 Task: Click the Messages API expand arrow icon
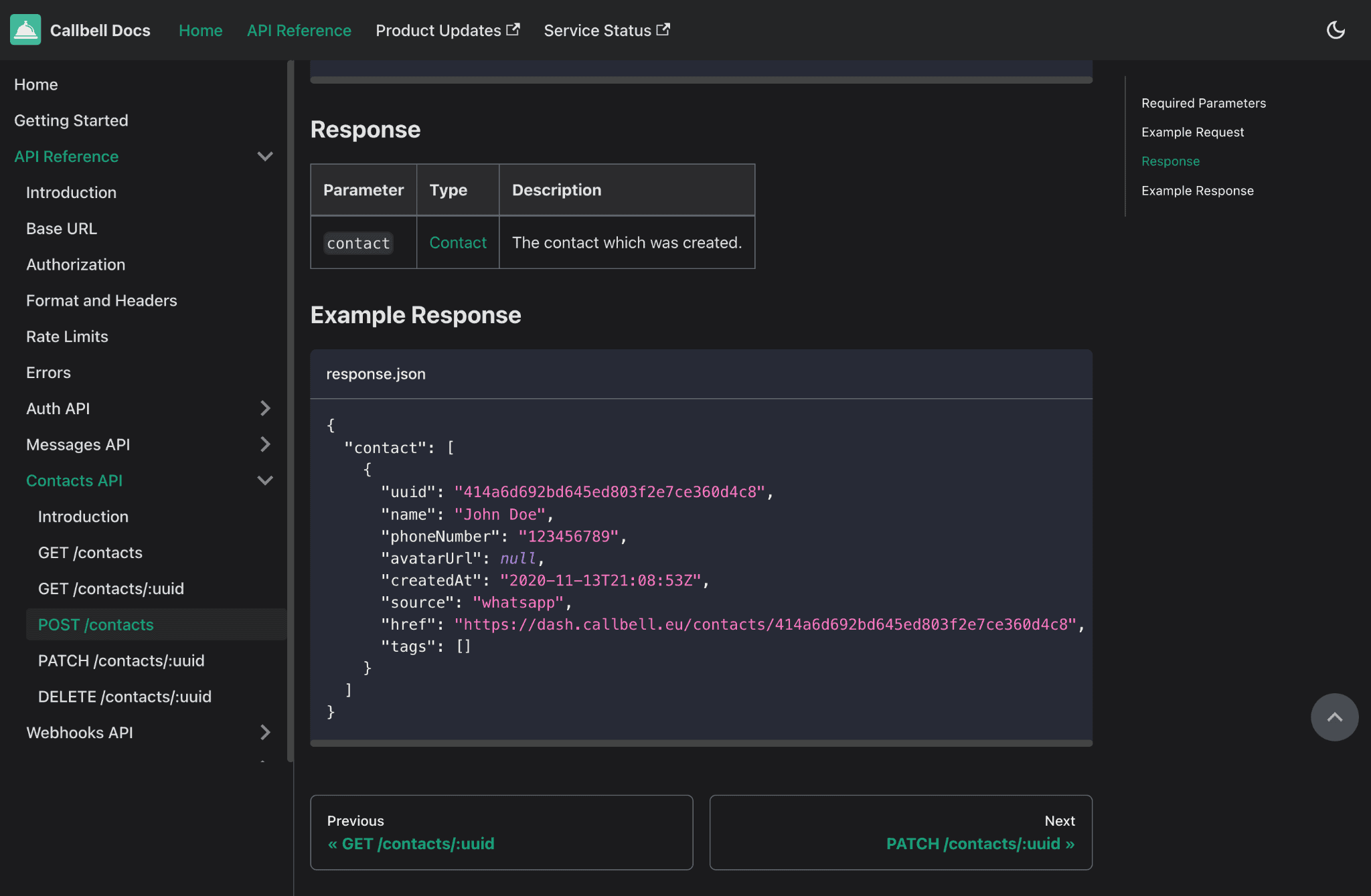pos(264,444)
